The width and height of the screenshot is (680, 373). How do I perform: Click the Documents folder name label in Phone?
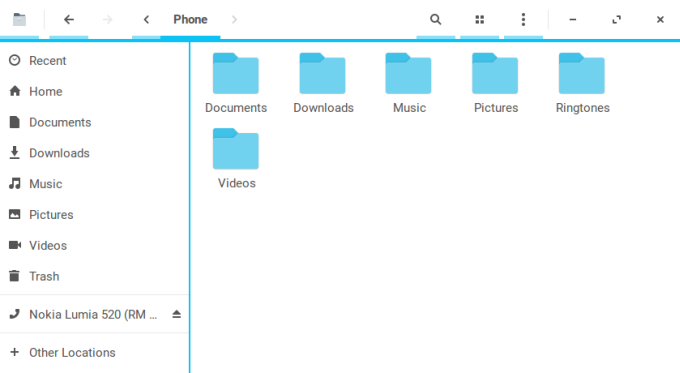point(236,108)
